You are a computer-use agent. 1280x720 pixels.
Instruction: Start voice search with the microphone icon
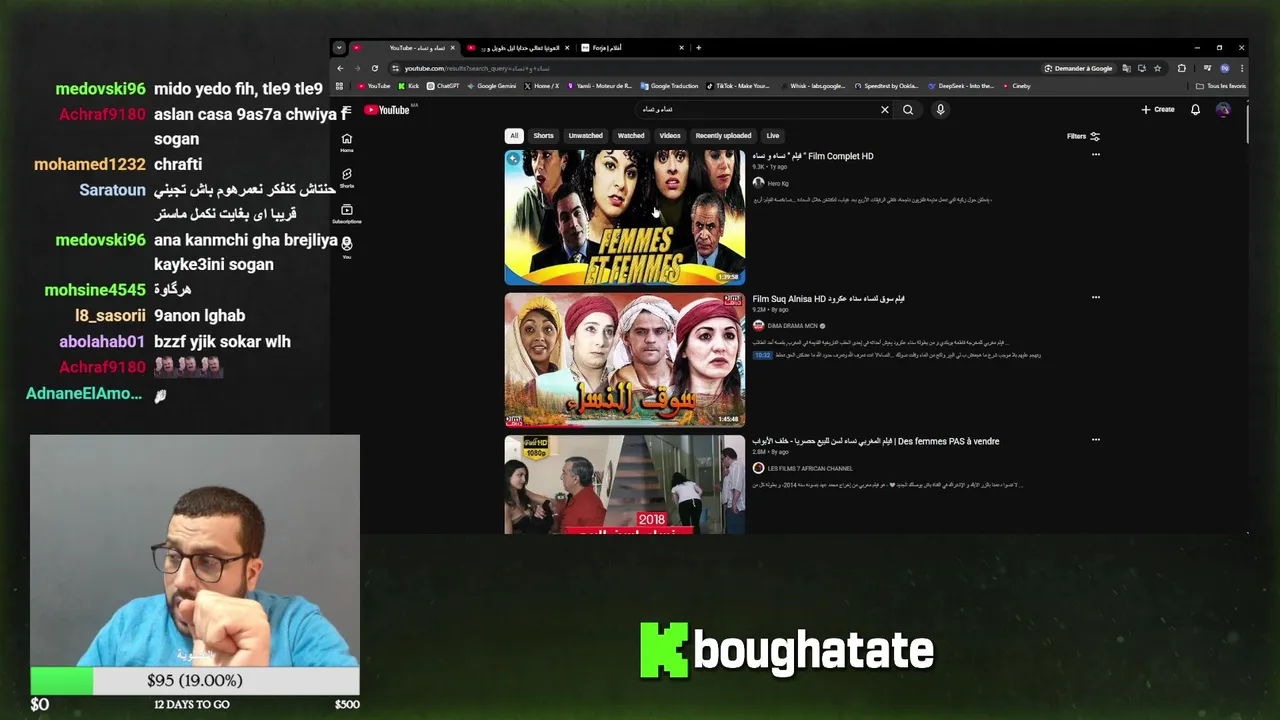(940, 110)
